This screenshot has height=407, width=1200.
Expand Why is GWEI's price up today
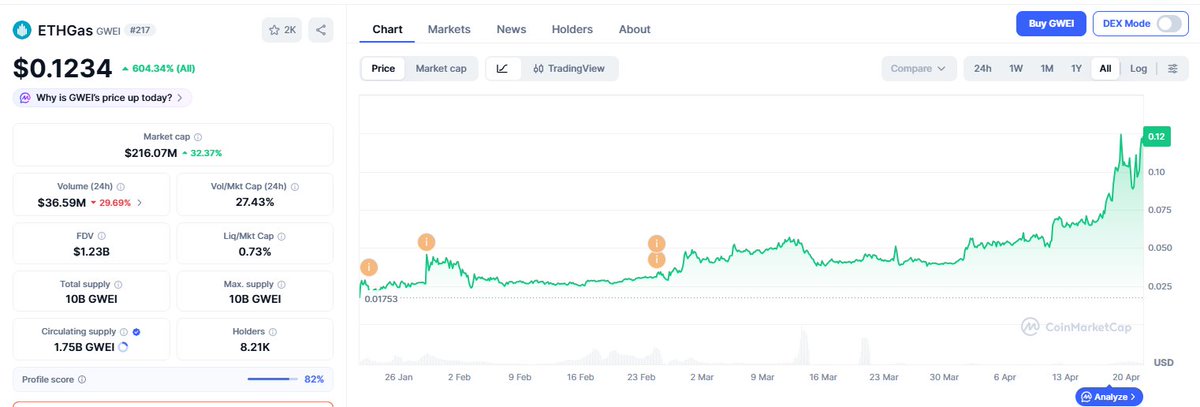[x=103, y=98]
